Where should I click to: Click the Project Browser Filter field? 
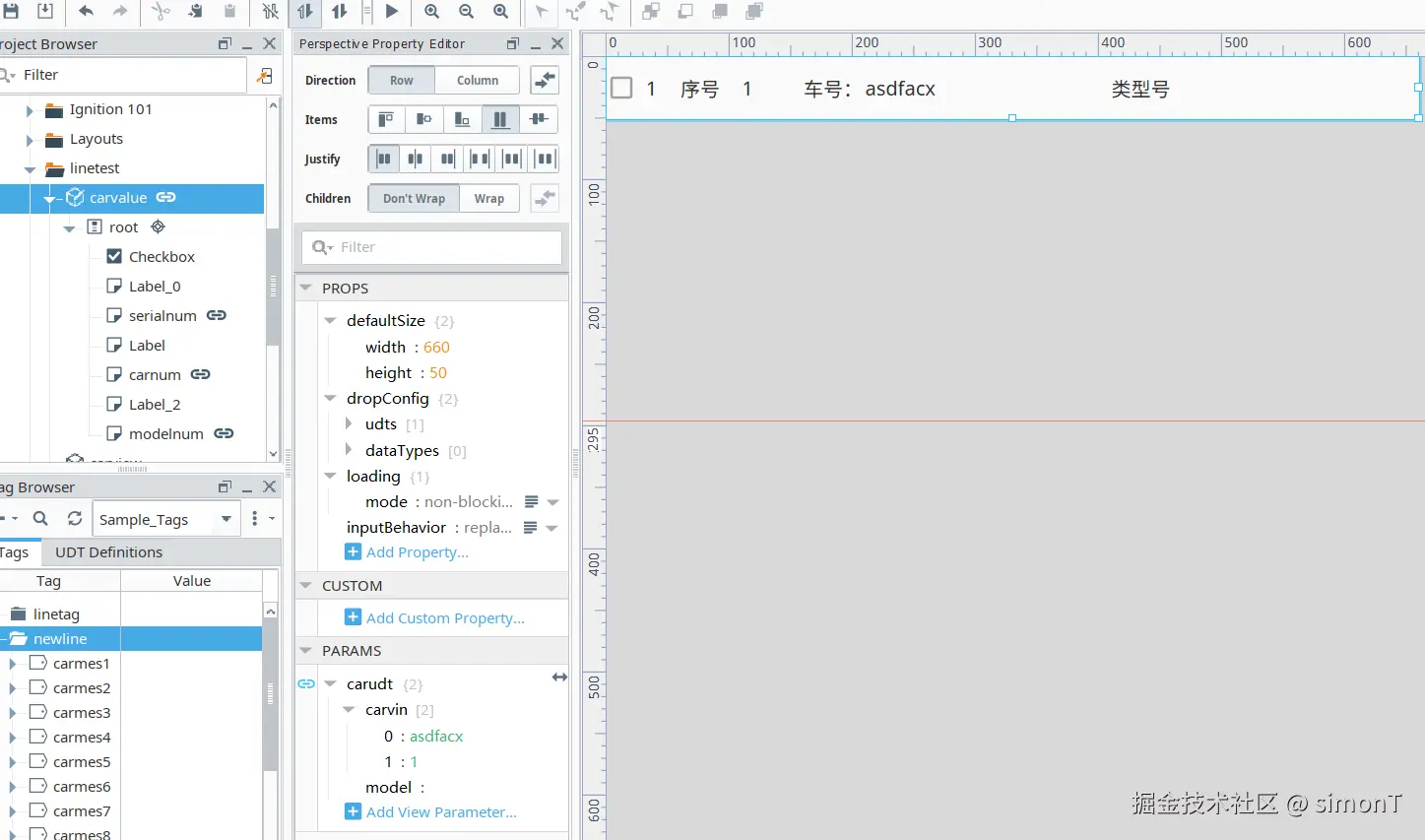[123, 75]
